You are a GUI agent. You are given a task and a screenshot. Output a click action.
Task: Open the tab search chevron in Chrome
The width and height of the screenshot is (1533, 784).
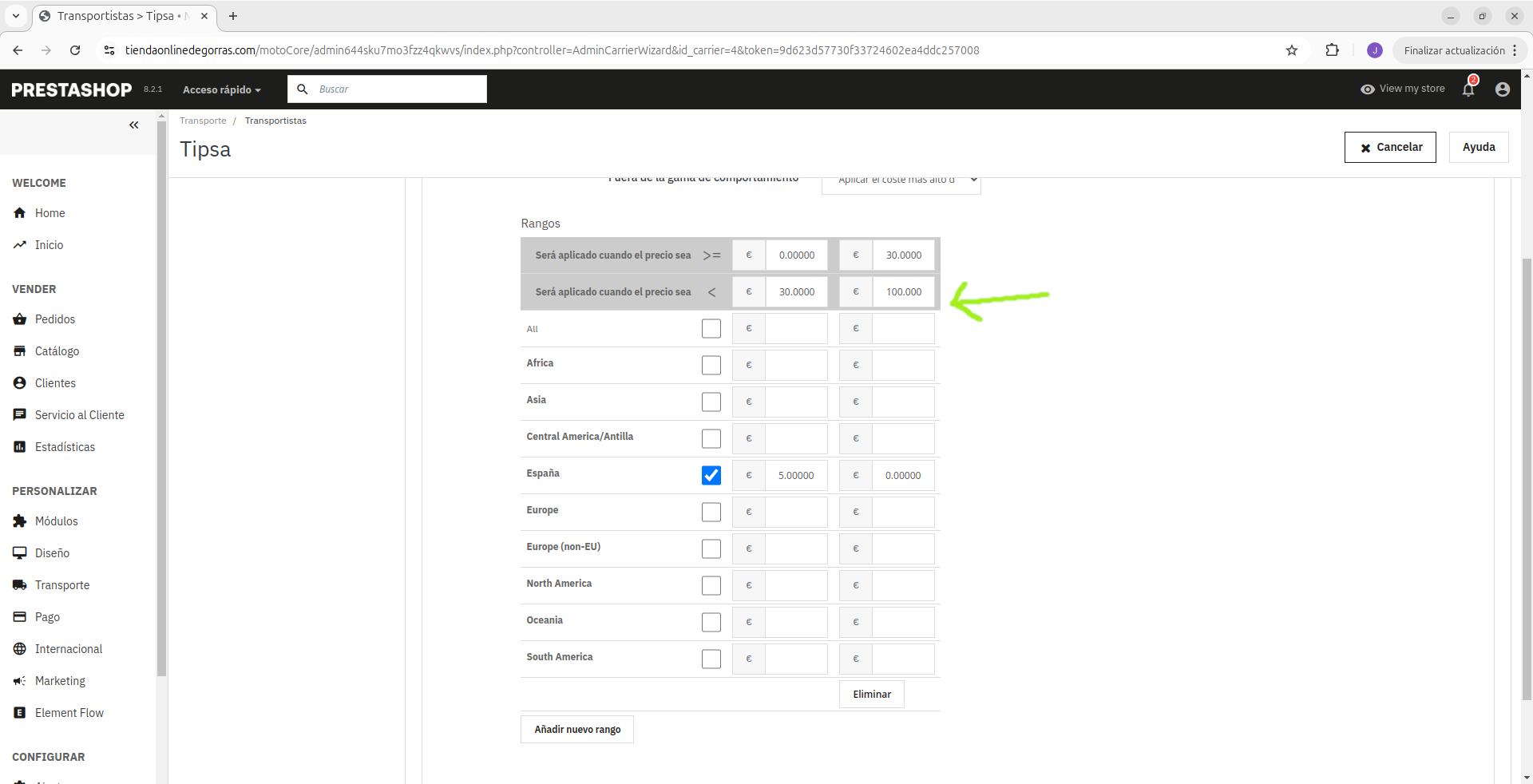[x=16, y=16]
